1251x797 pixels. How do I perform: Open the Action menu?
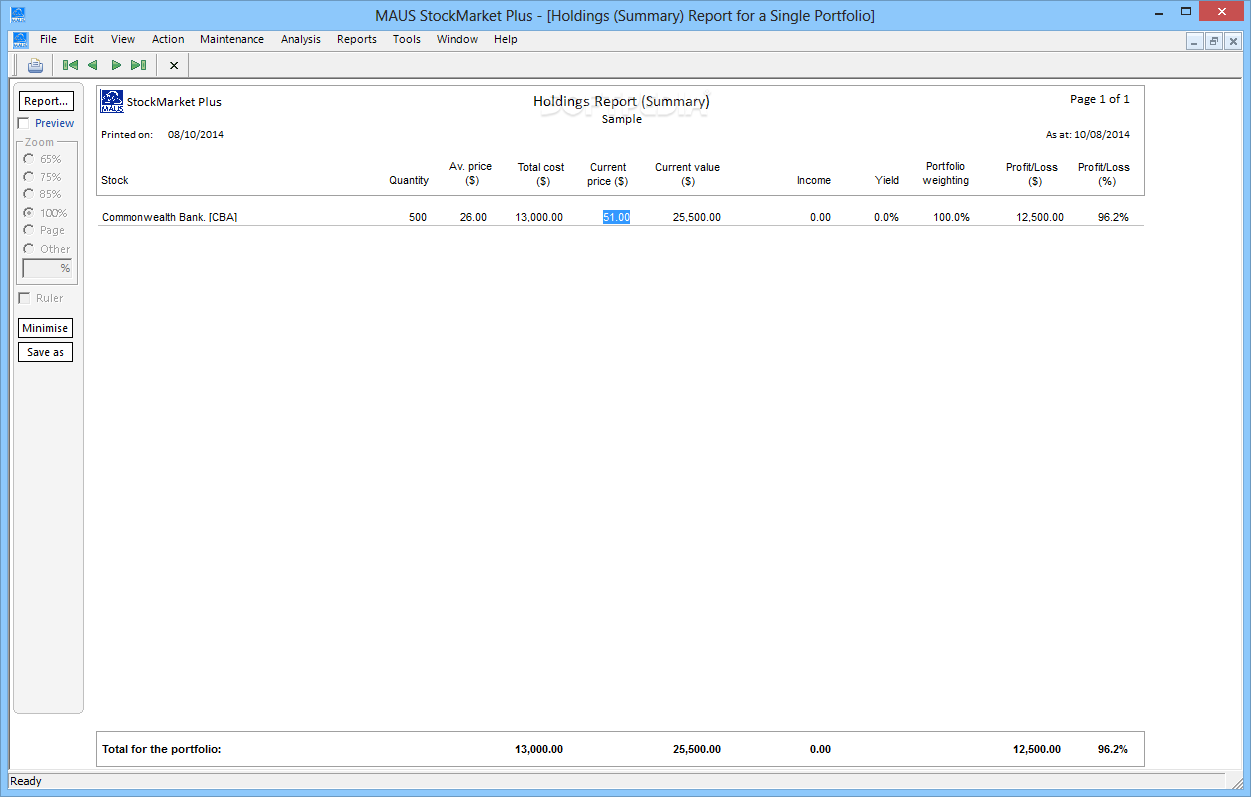(x=168, y=40)
